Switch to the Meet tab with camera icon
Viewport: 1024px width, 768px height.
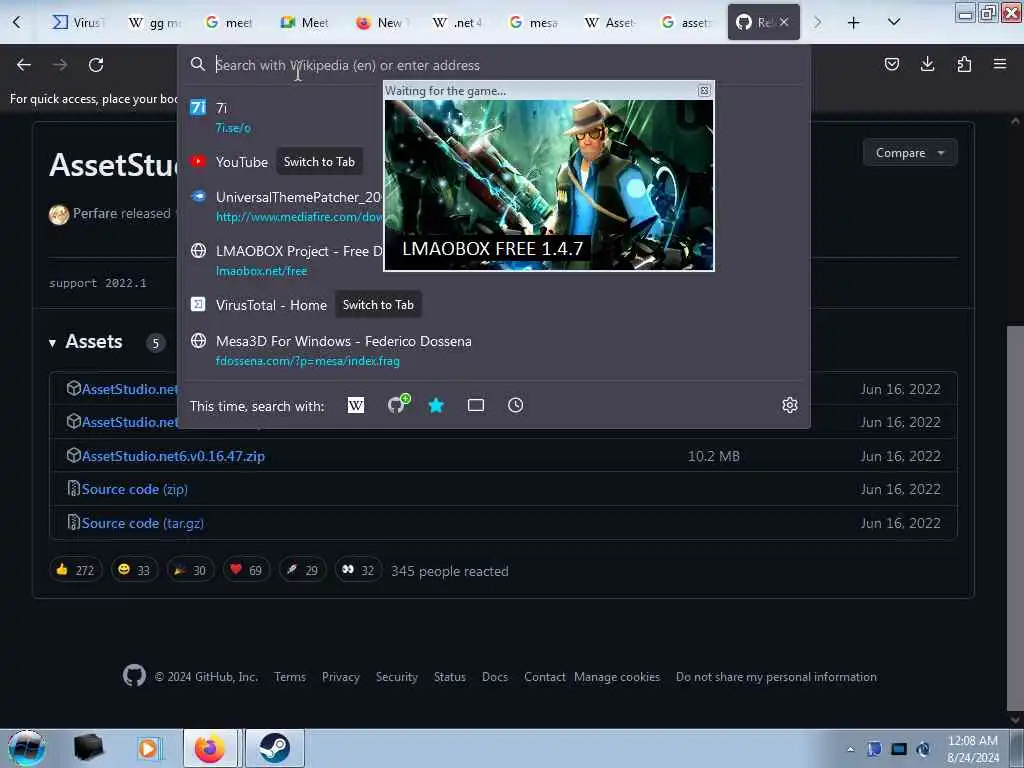(304, 23)
